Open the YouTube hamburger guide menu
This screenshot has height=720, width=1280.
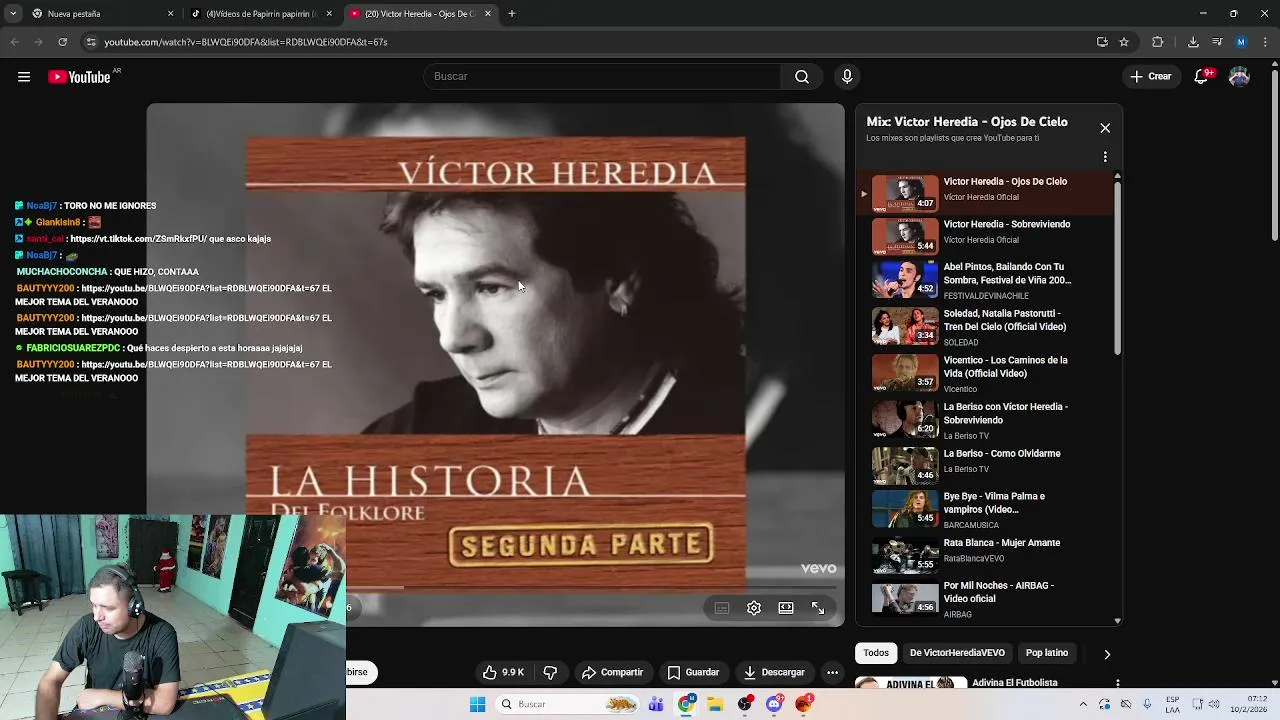click(24, 77)
